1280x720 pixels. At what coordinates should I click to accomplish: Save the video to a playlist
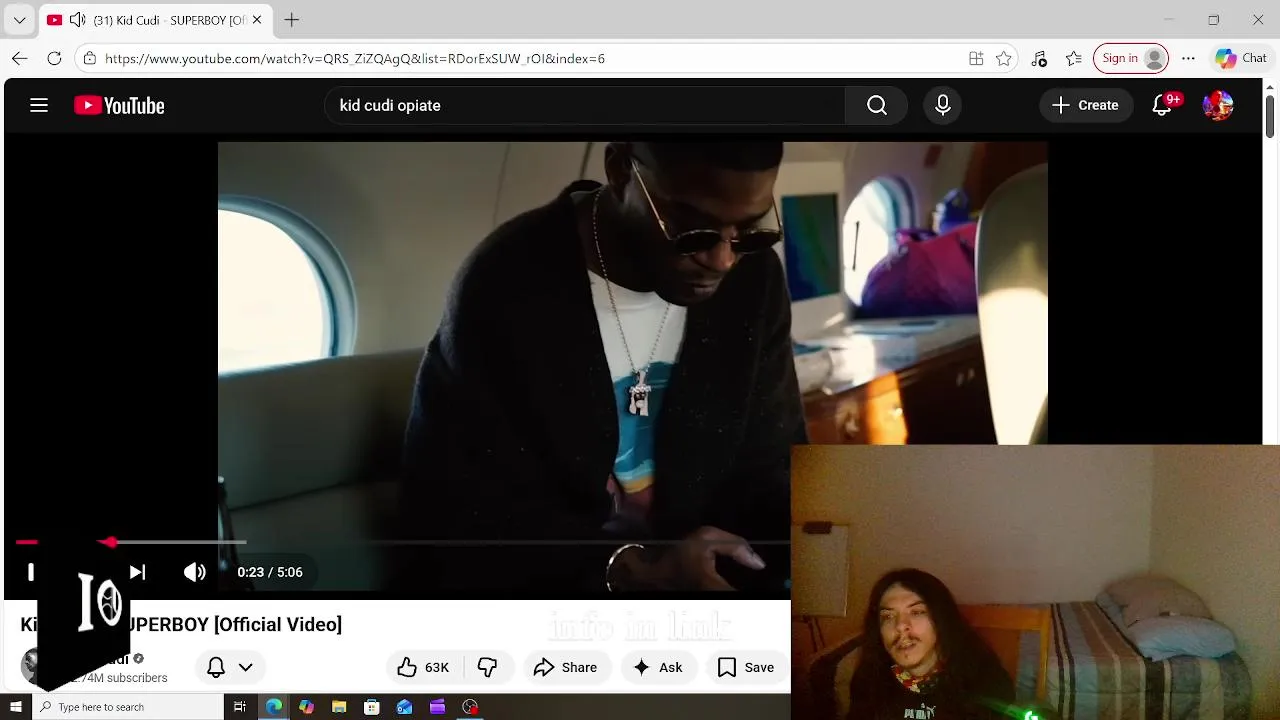[x=746, y=667]
